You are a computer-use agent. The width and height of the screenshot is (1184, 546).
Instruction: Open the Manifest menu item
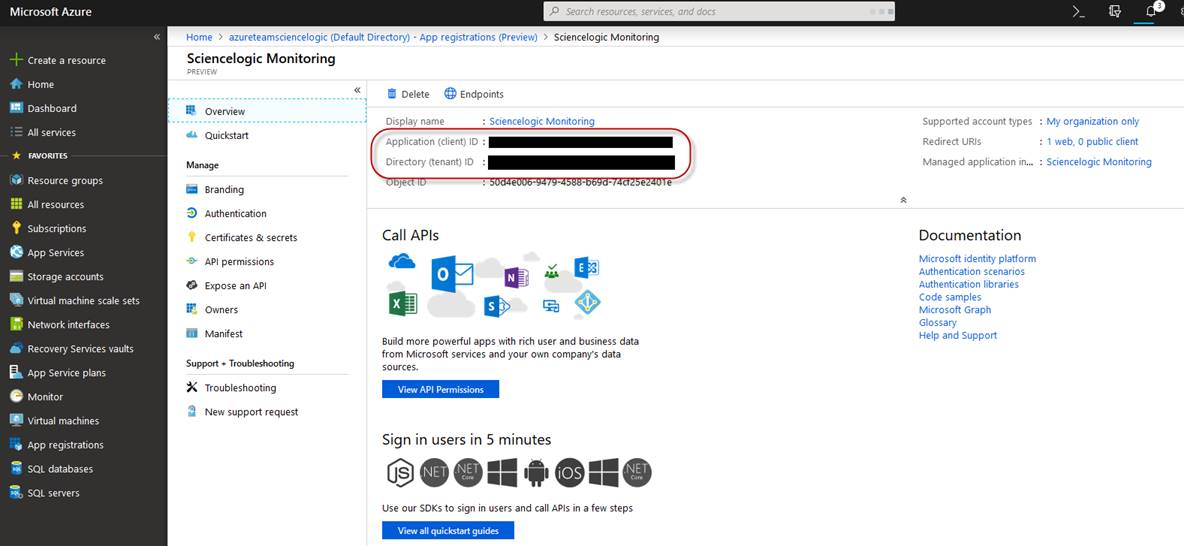223,333
